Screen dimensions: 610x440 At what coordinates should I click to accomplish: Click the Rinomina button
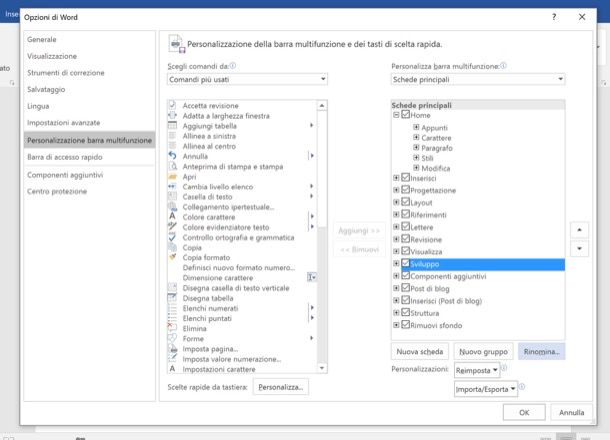(542, 352)
